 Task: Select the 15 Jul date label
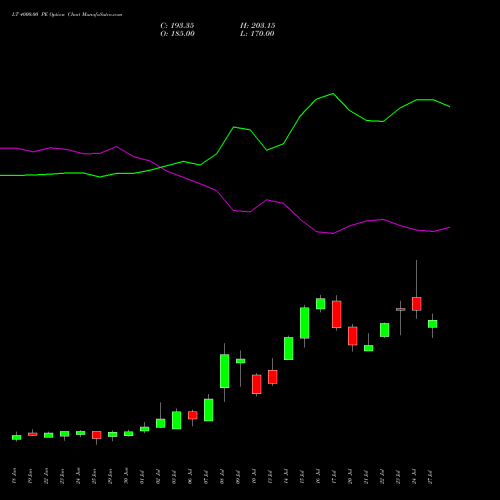(302, 476)
